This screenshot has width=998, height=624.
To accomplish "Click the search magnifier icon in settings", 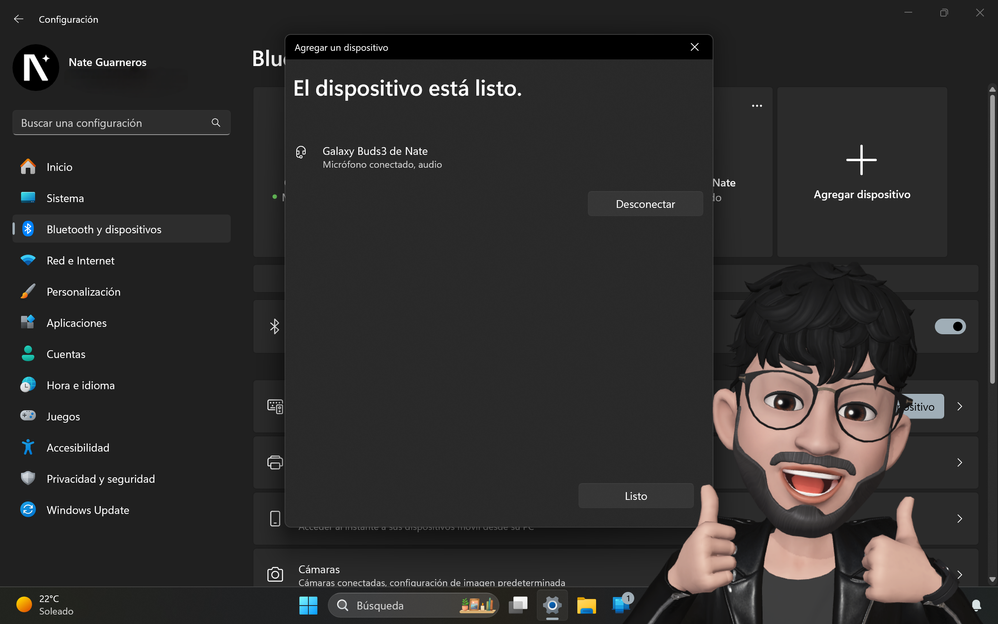I will pos(216,122).
